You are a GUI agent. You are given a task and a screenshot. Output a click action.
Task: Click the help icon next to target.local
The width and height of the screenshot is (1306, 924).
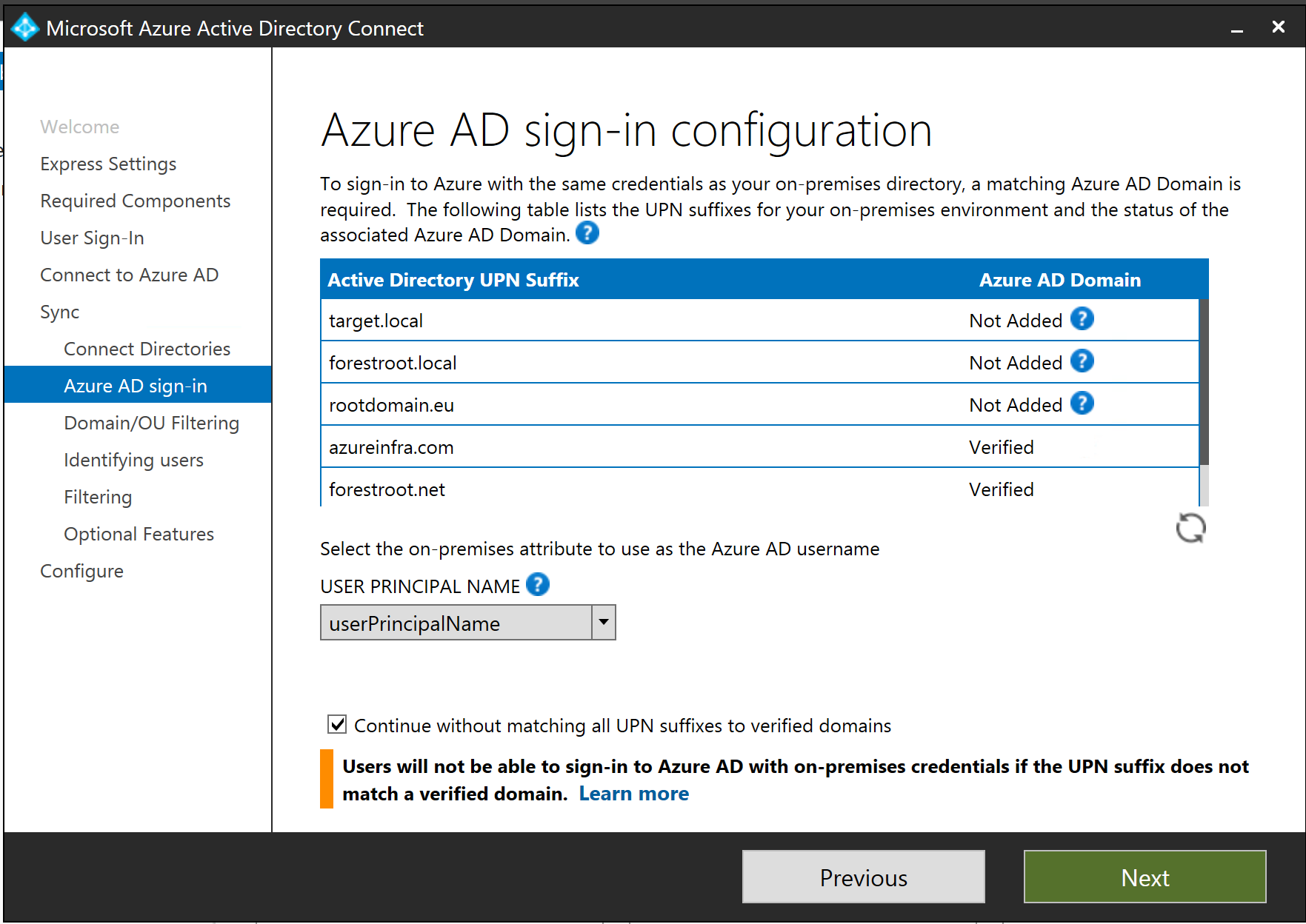[x=1082, y=319]
